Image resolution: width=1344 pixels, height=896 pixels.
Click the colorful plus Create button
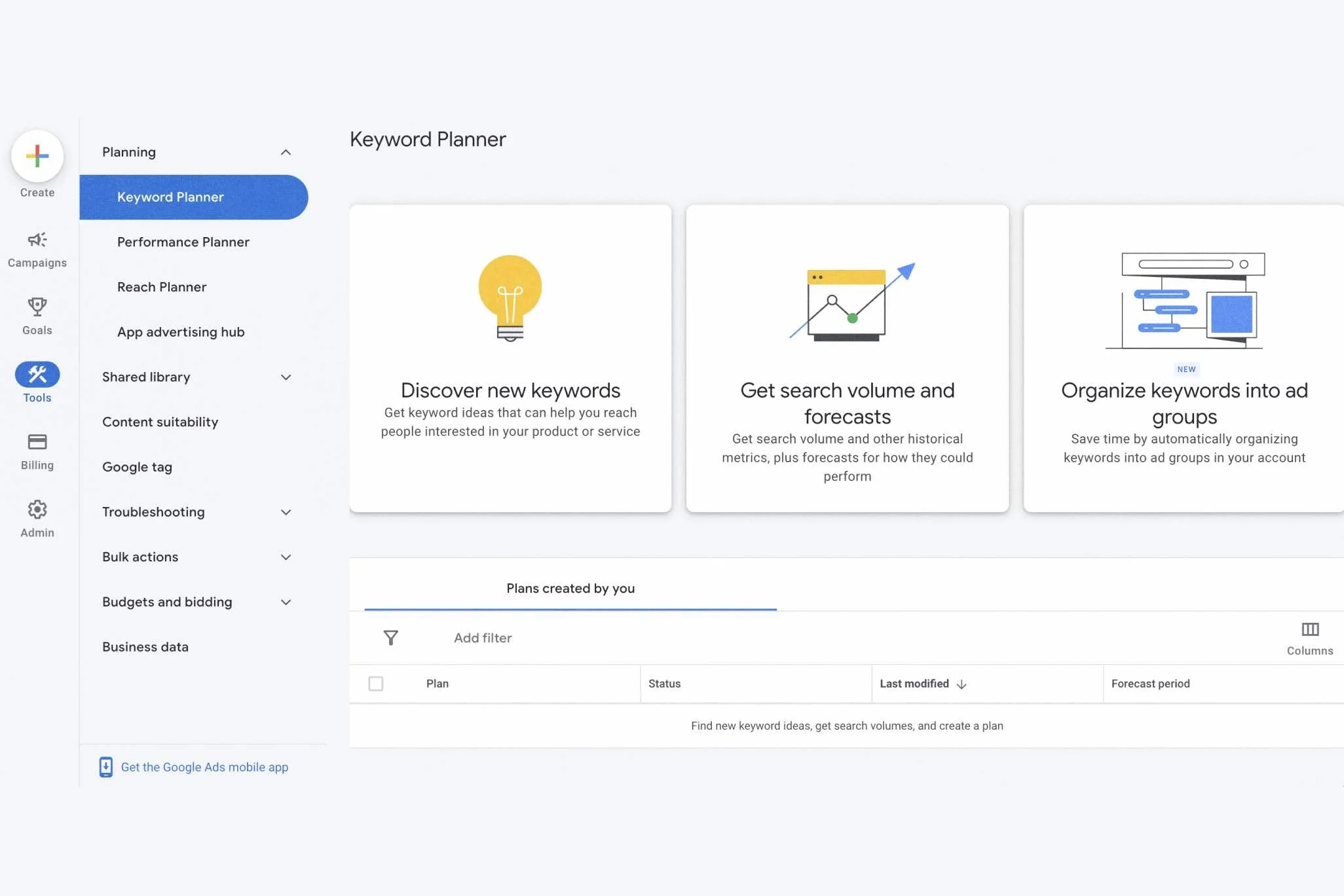click(x=37, y=156)
